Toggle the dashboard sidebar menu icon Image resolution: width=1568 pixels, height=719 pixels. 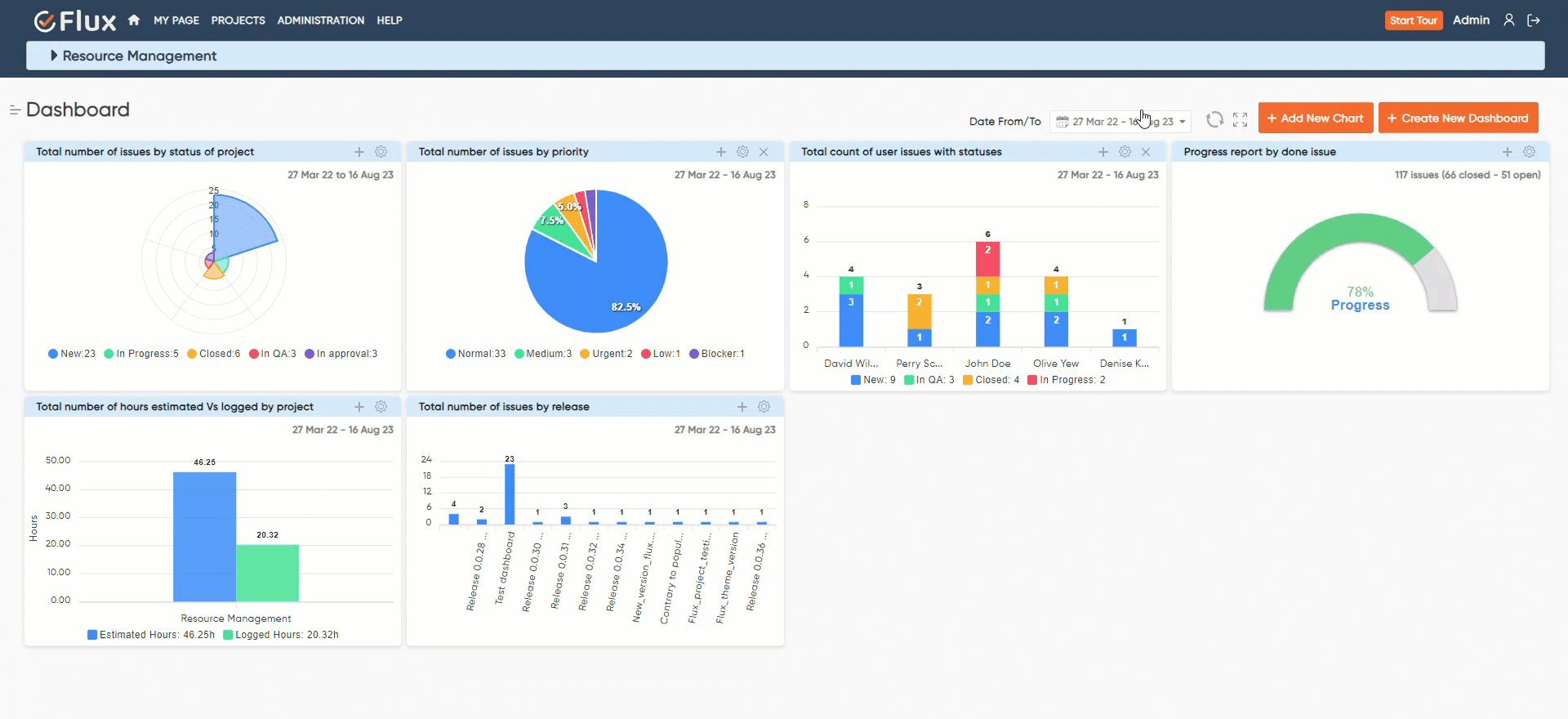15,110
